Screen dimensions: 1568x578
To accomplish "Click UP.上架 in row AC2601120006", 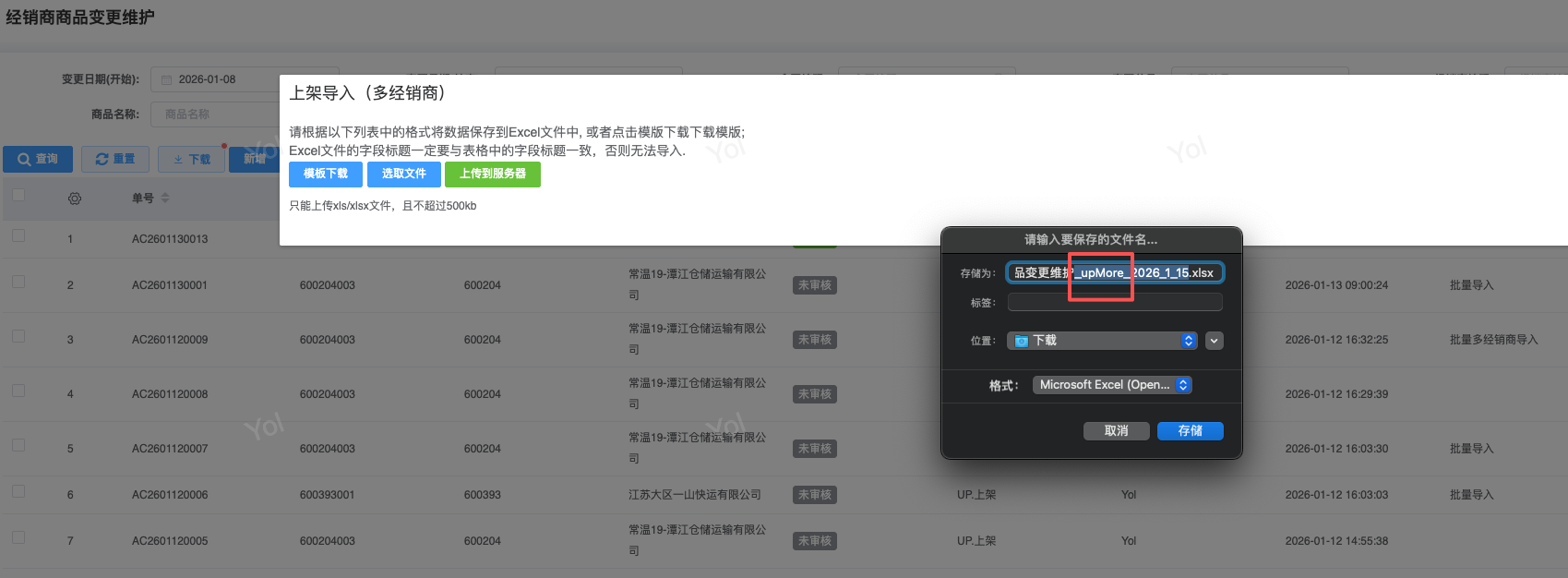I will click(976, 495).
